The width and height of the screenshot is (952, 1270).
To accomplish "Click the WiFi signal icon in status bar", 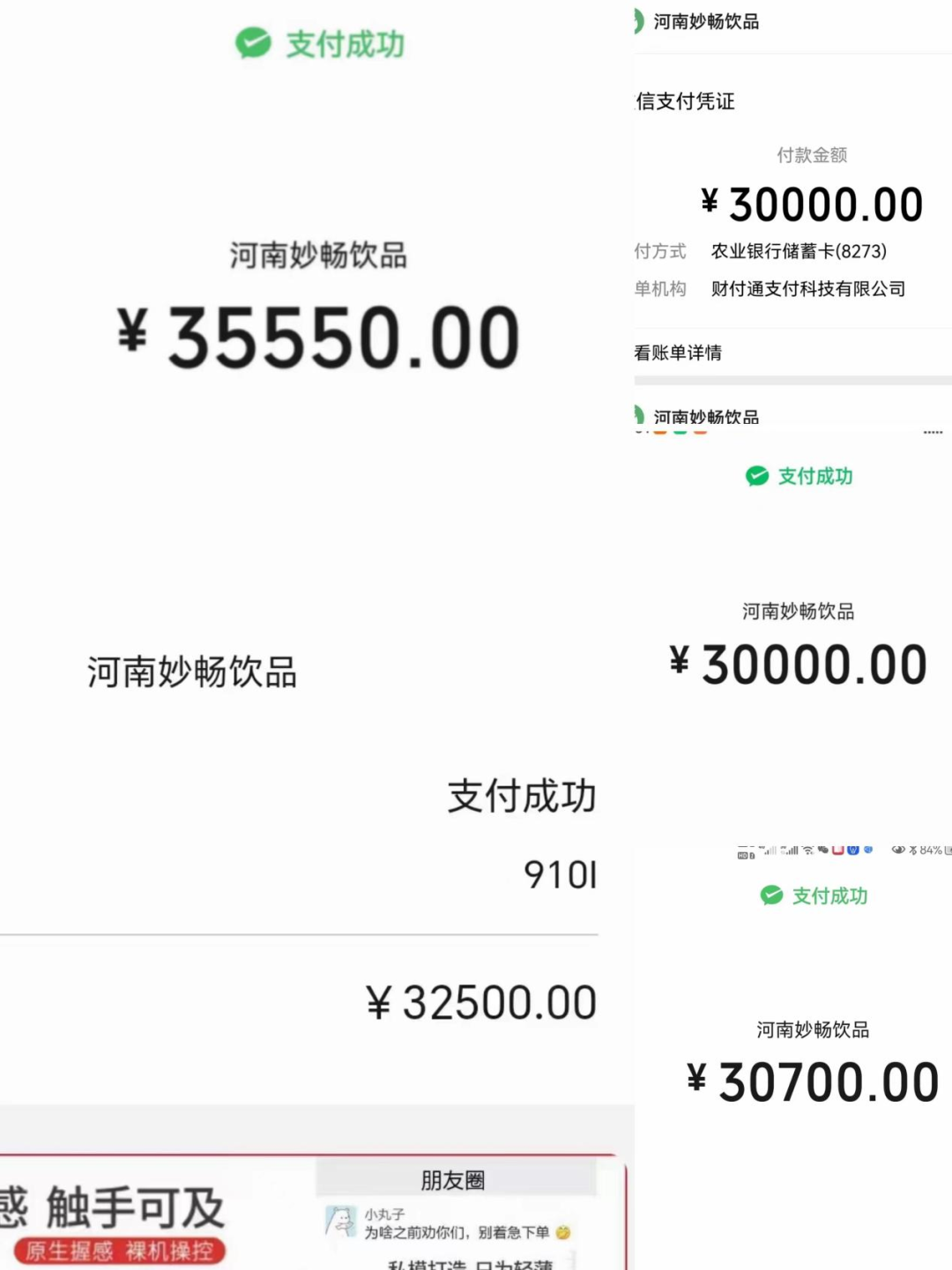I will click(808, 850).
